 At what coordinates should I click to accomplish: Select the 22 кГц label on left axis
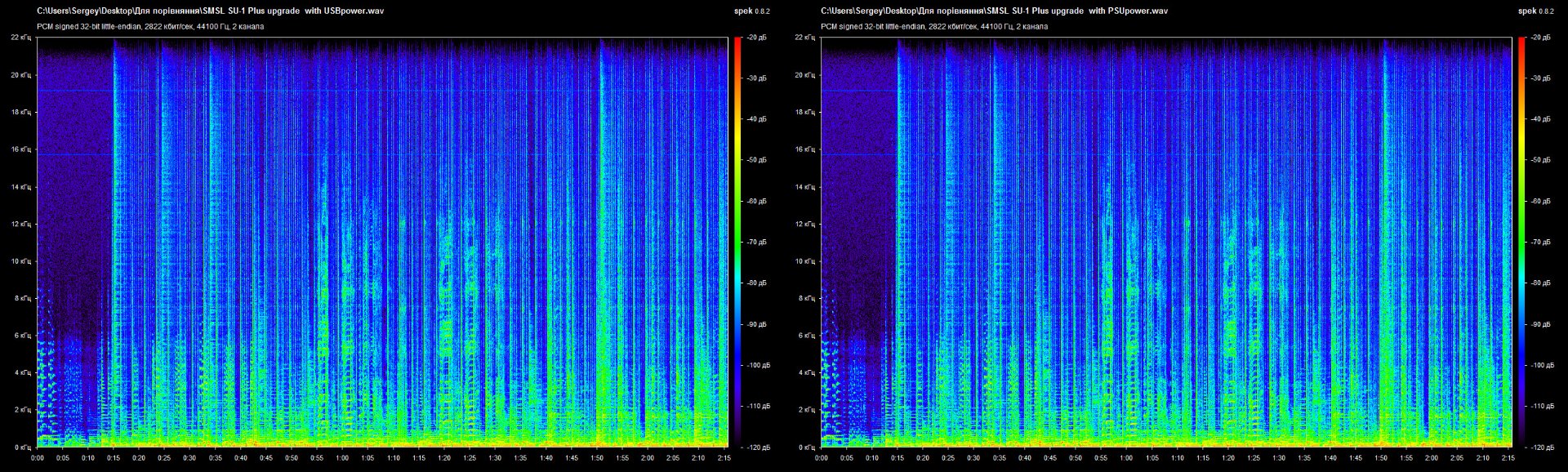(x=21, y=38)
